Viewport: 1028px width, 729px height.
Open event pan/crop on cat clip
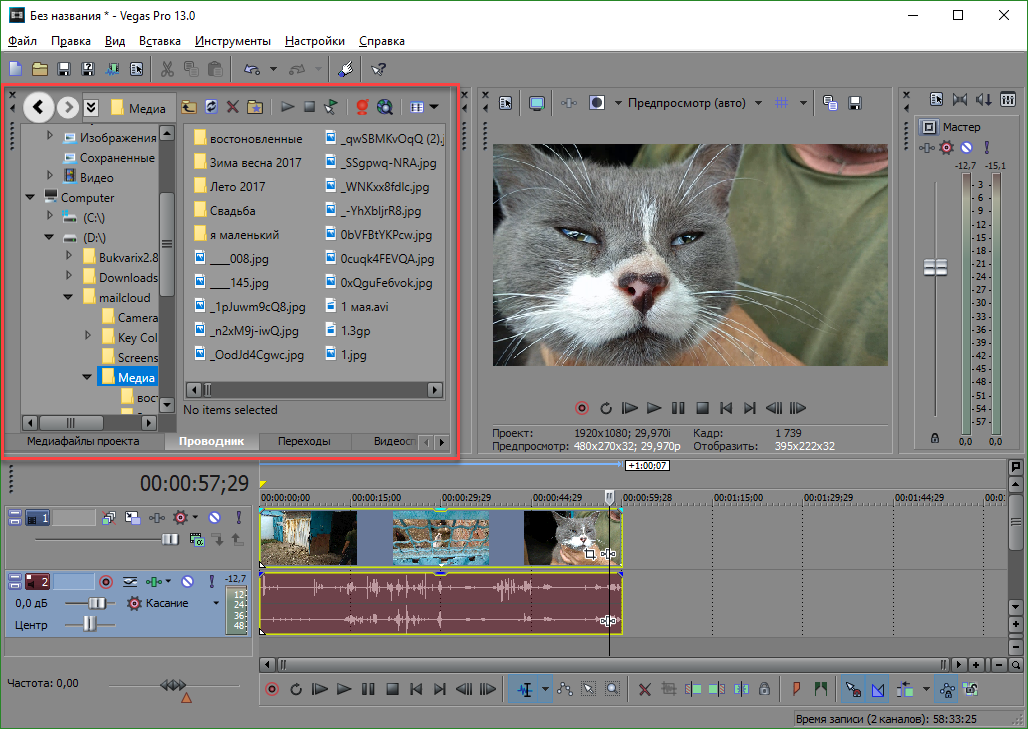(589, 554)
